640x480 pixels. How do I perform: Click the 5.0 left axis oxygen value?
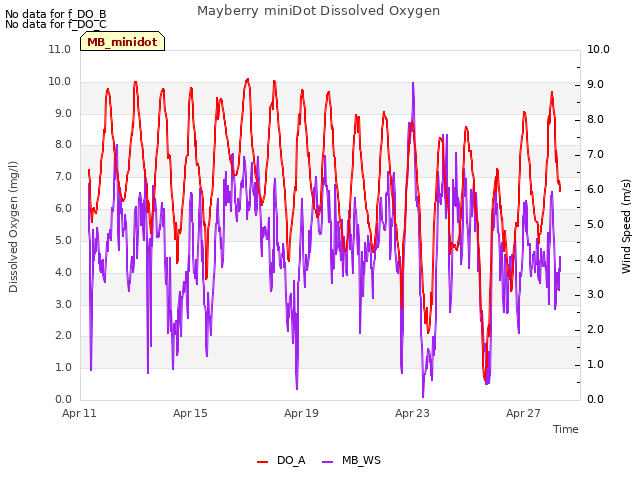[64, 240]
